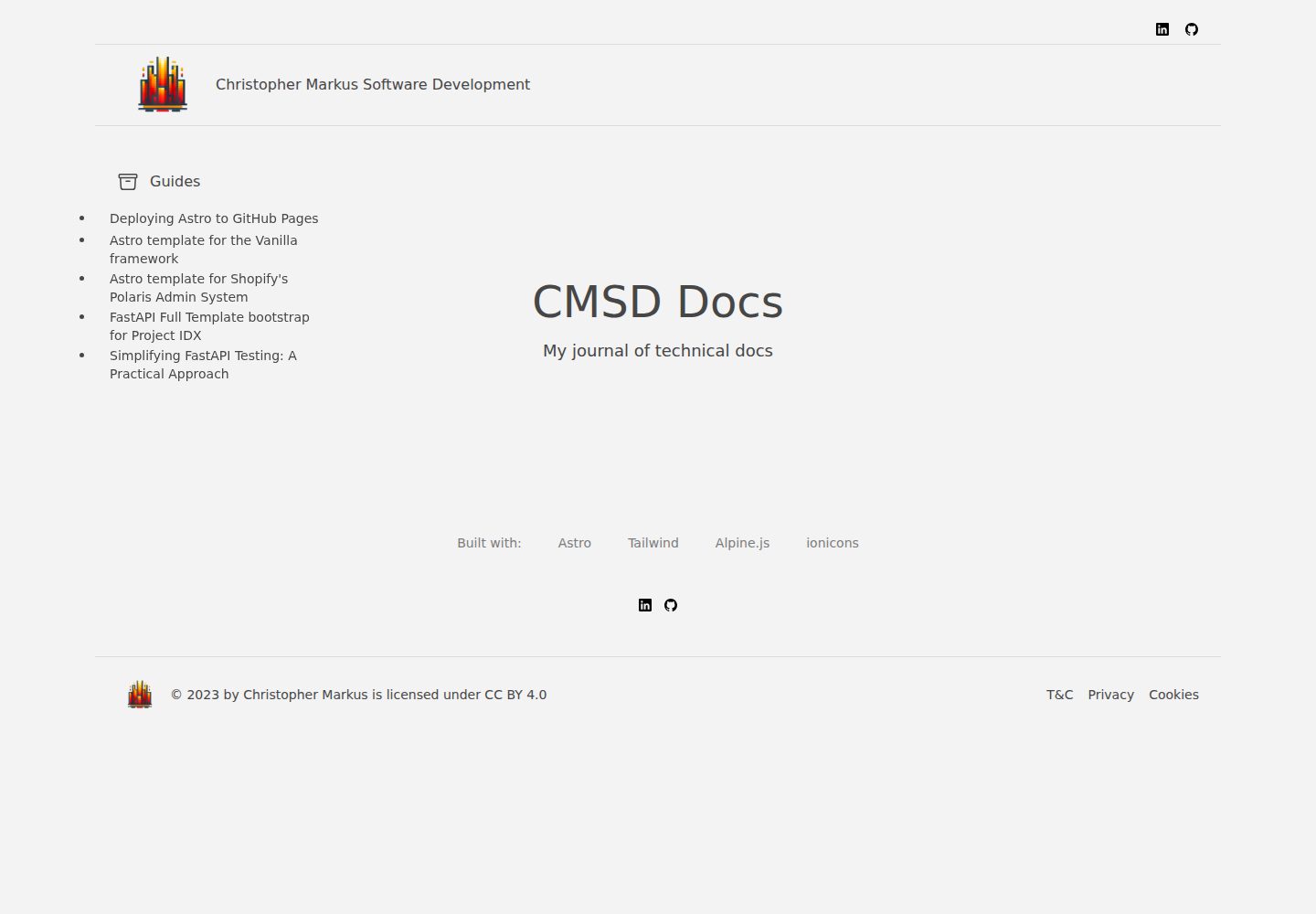Viewport: 1316px width, 914px height.
Task: Open Deploying Astro to GitHub Pages guide
Action: pyautogui.click(x=214, y=218)
